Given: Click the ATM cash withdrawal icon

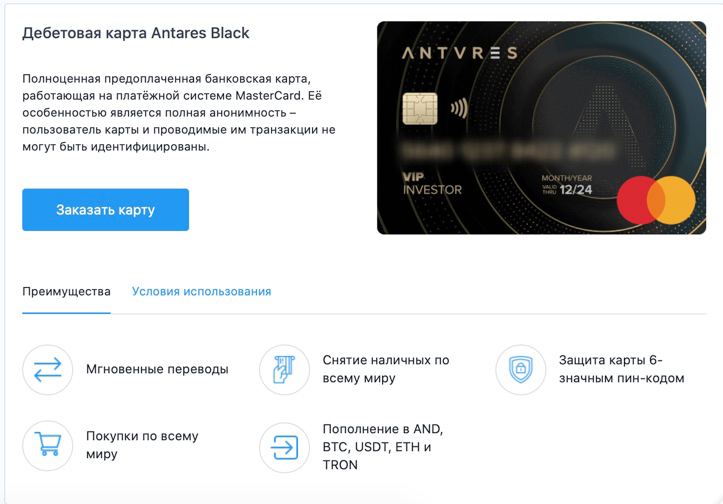Looking at the screenshot, I should click(284, 369).
